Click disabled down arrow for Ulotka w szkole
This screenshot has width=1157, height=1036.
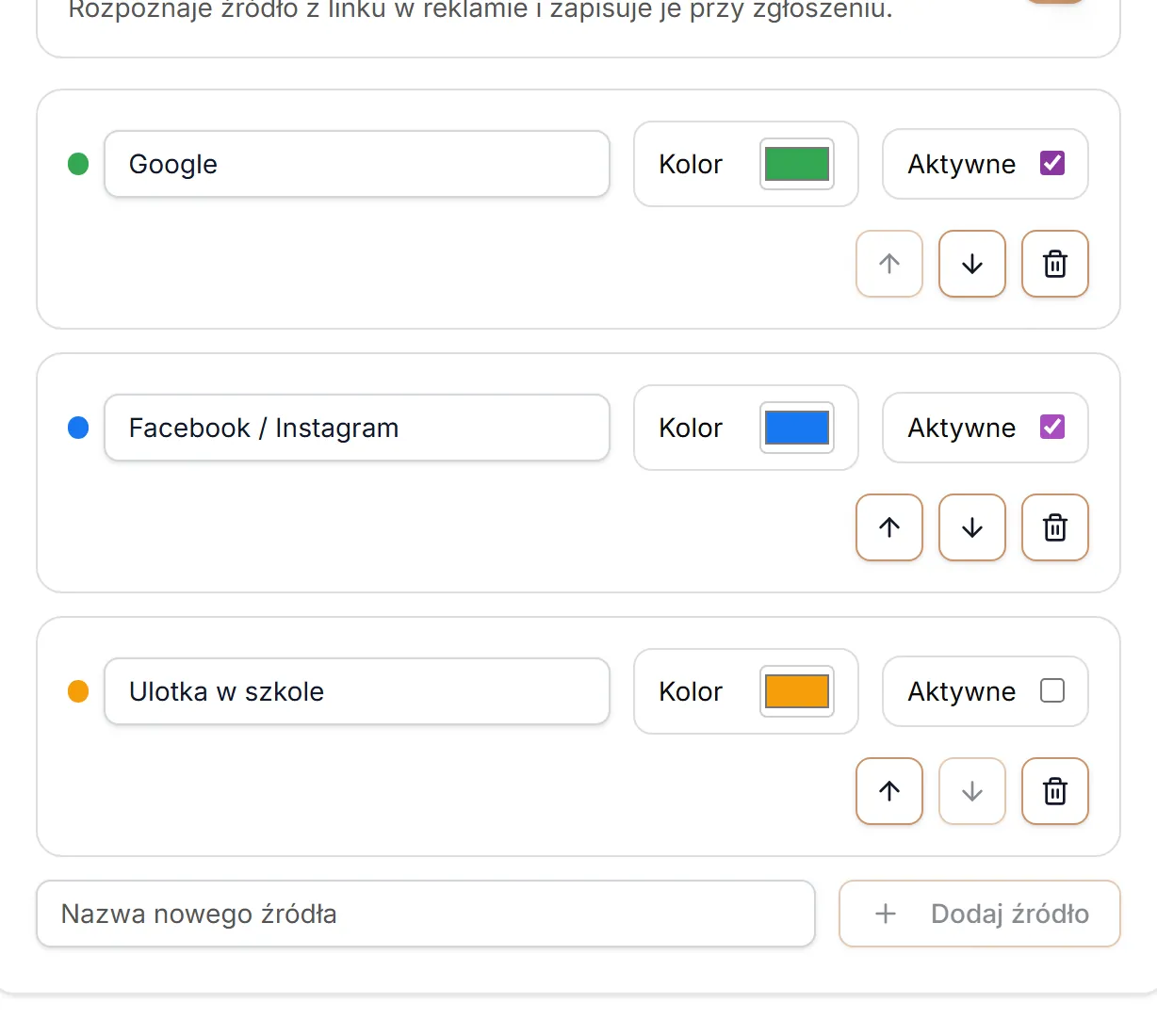pyautogui.click(x=972, y=791)
